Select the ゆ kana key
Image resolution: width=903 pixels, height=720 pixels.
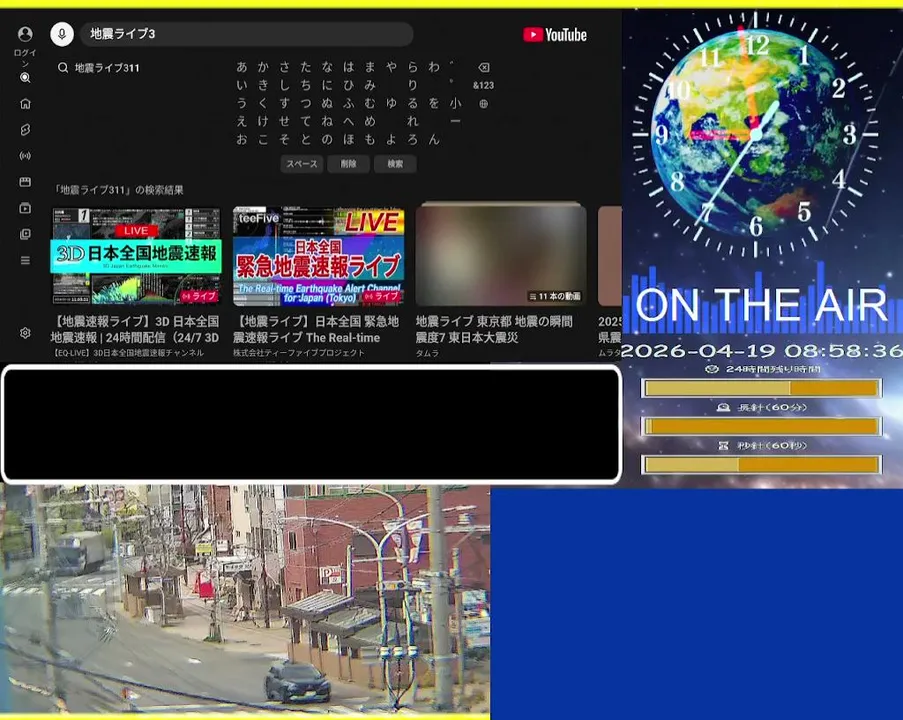(391, 103)
